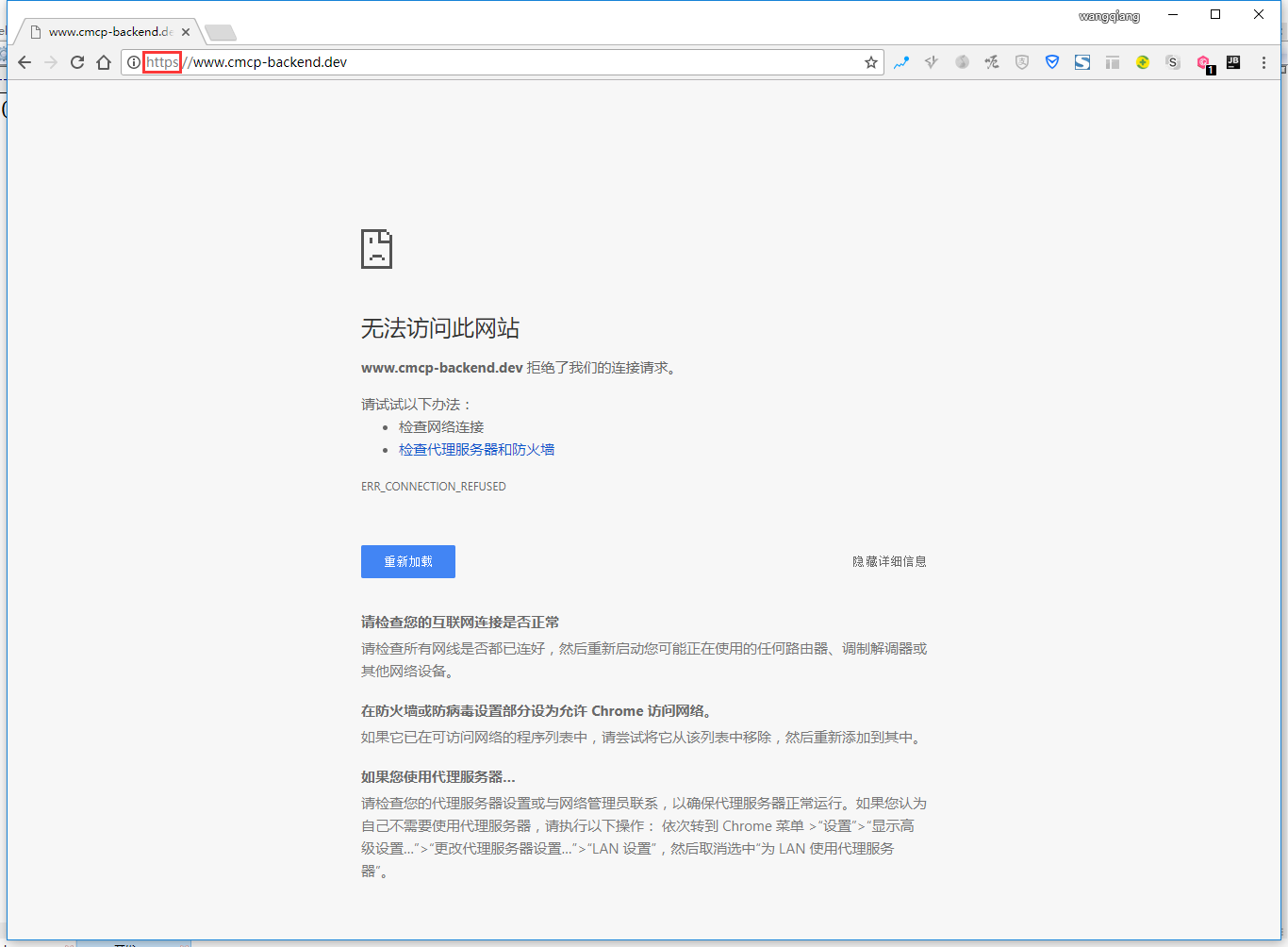View site information icon in address bar
The width and height of the screenshot is (1288, 947).
click(134, 62)
